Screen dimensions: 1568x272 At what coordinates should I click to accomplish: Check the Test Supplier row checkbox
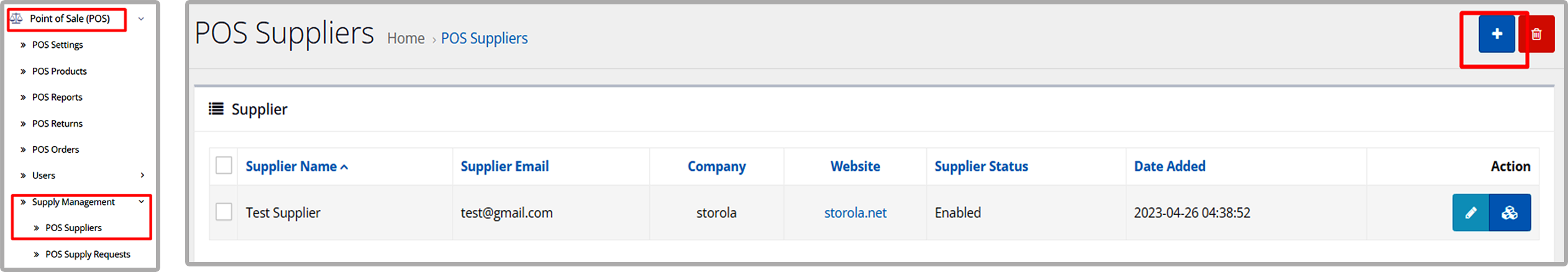click(x=224, y=212)
